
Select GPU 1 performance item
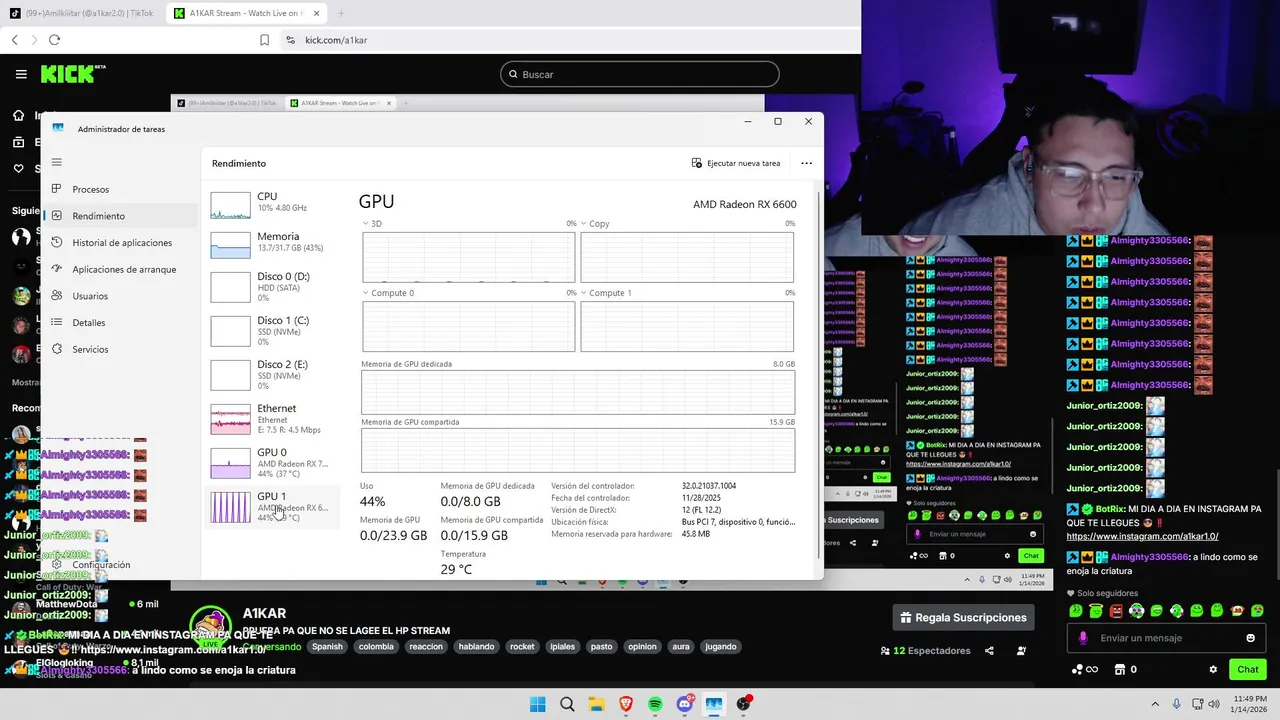[272, 506]
